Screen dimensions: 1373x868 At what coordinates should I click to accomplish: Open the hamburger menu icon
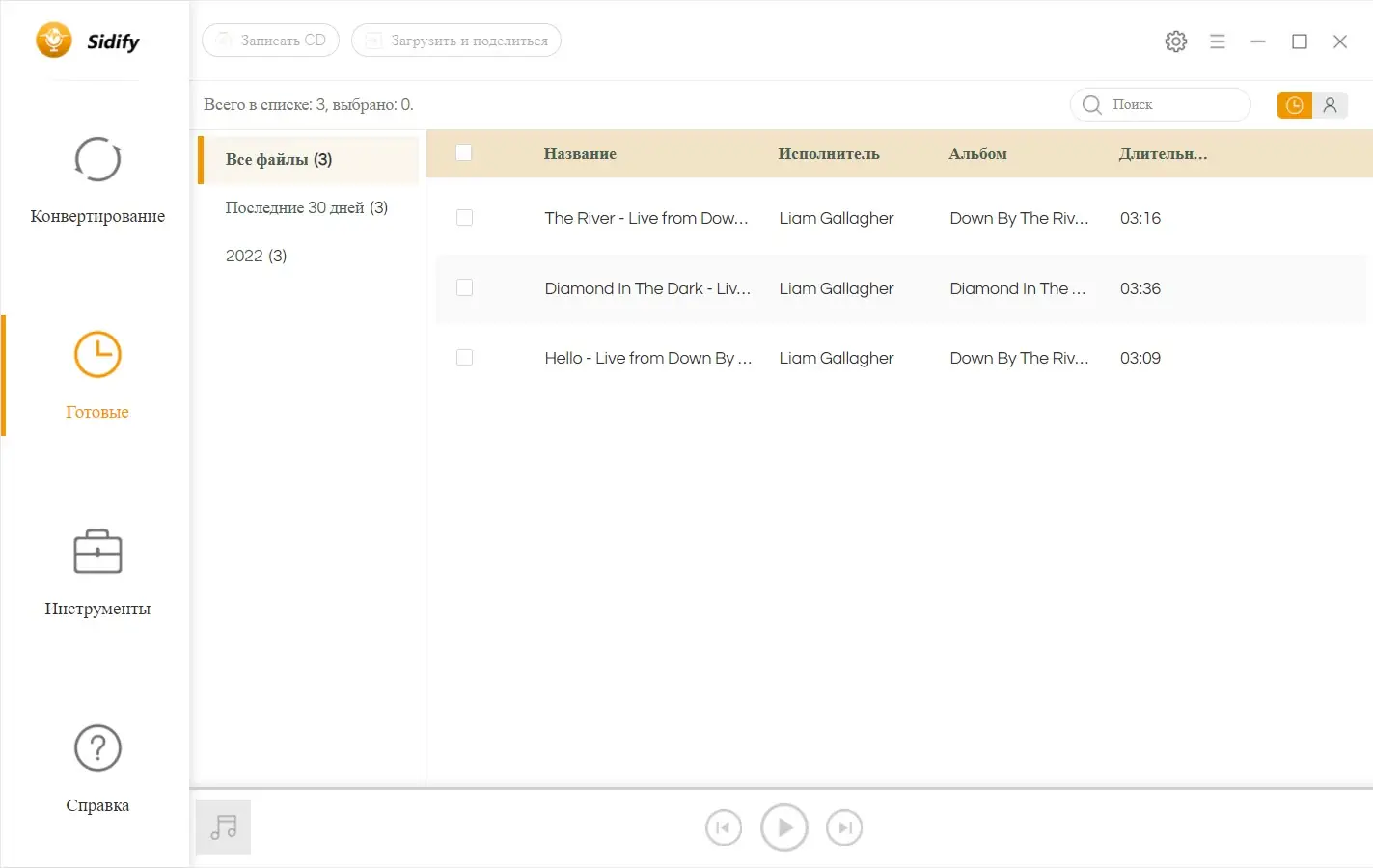click(x=1218, y=41)
